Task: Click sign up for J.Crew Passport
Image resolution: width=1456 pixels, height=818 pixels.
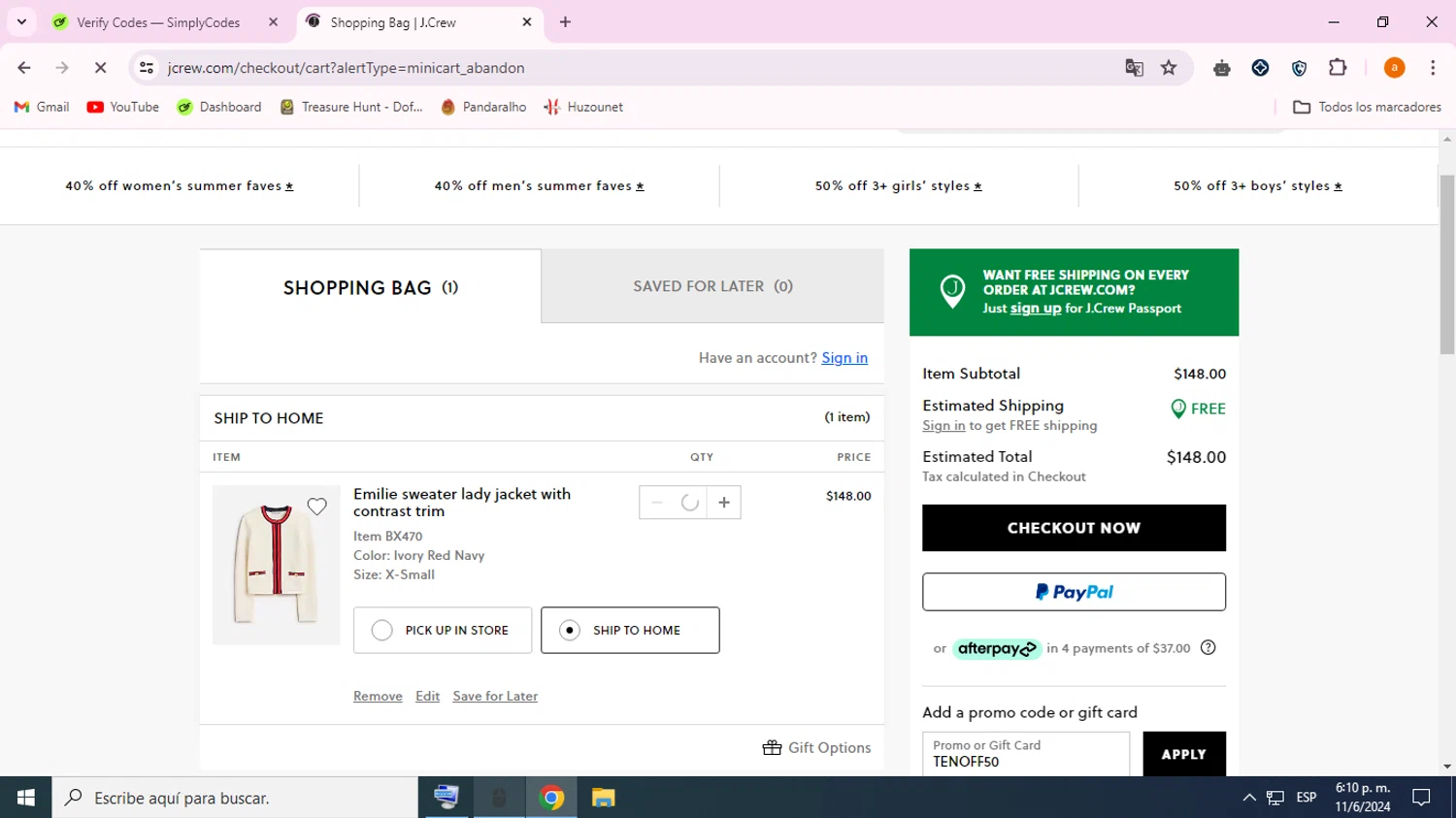Action: (x=1036, y=309)
